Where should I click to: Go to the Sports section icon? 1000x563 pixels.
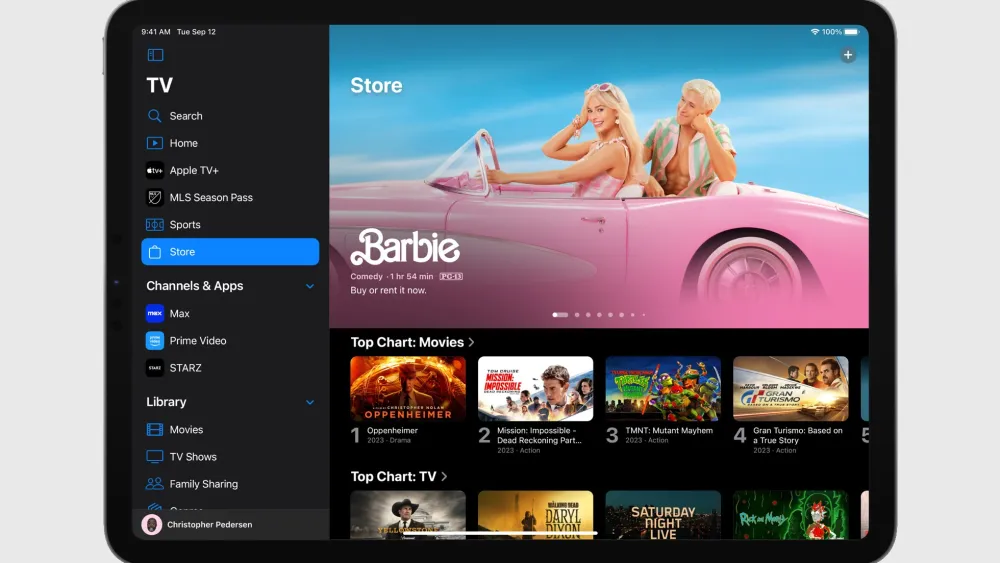155,225
